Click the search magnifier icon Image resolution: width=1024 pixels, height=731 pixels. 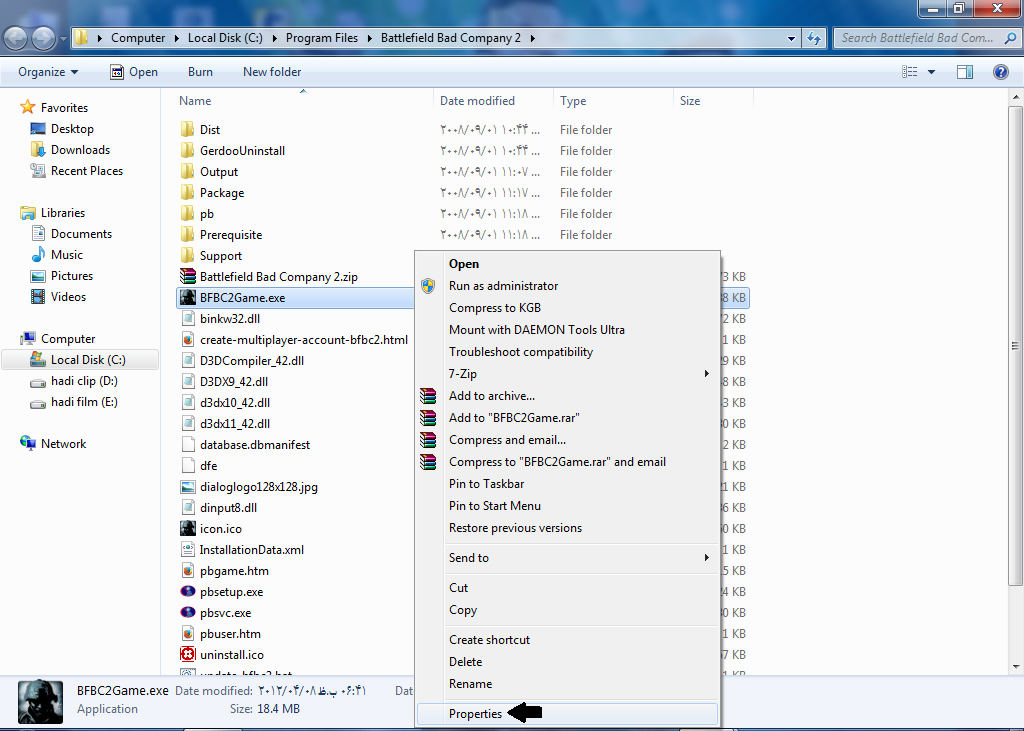tap(1010, 38)
